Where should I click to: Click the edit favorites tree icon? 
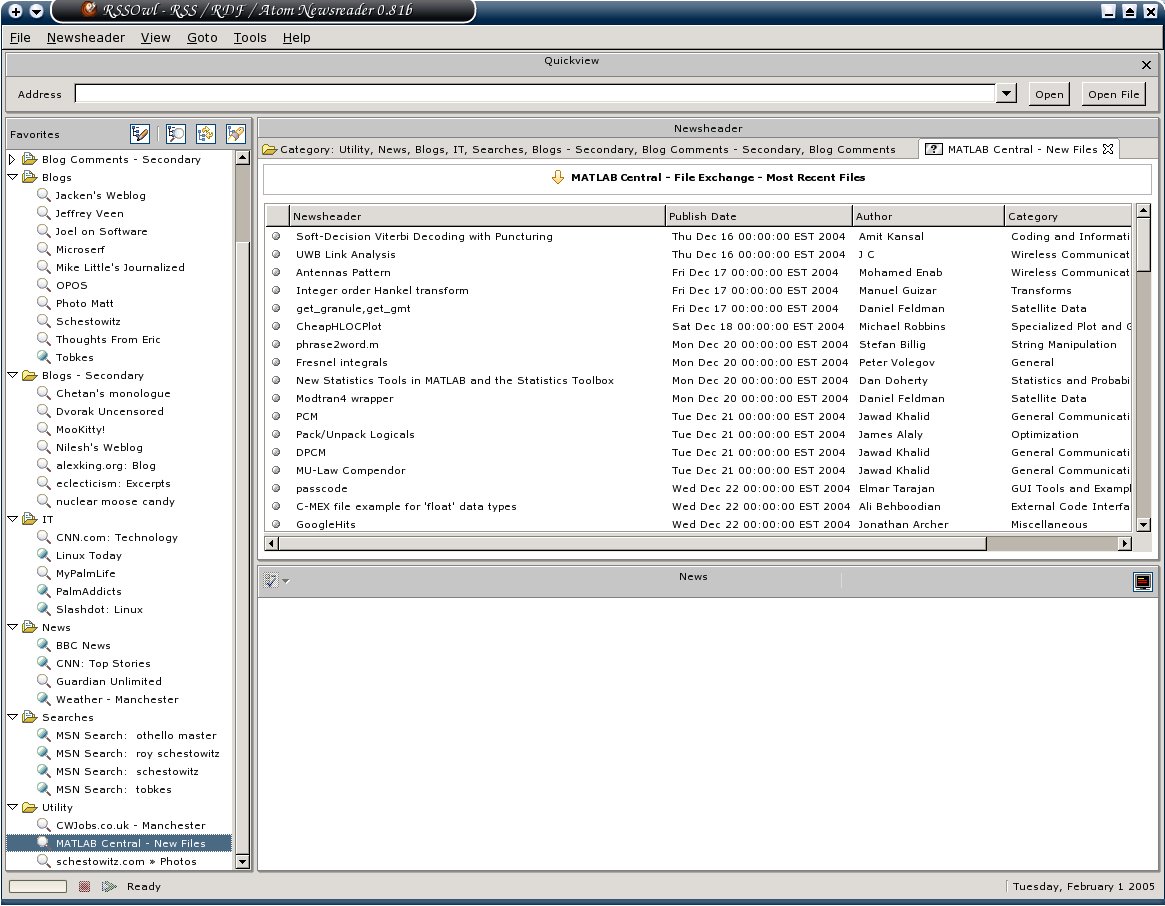tap(140, 134)
